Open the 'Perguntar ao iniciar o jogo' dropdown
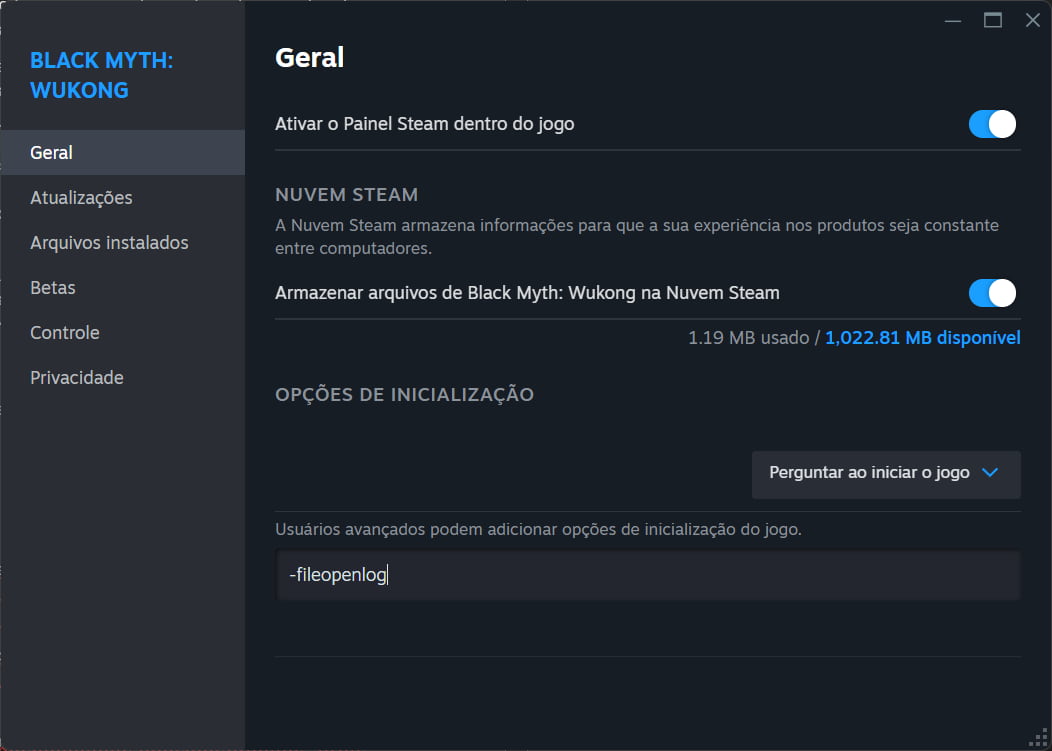The image size is (1052, 751). click(x=886, y=474)
